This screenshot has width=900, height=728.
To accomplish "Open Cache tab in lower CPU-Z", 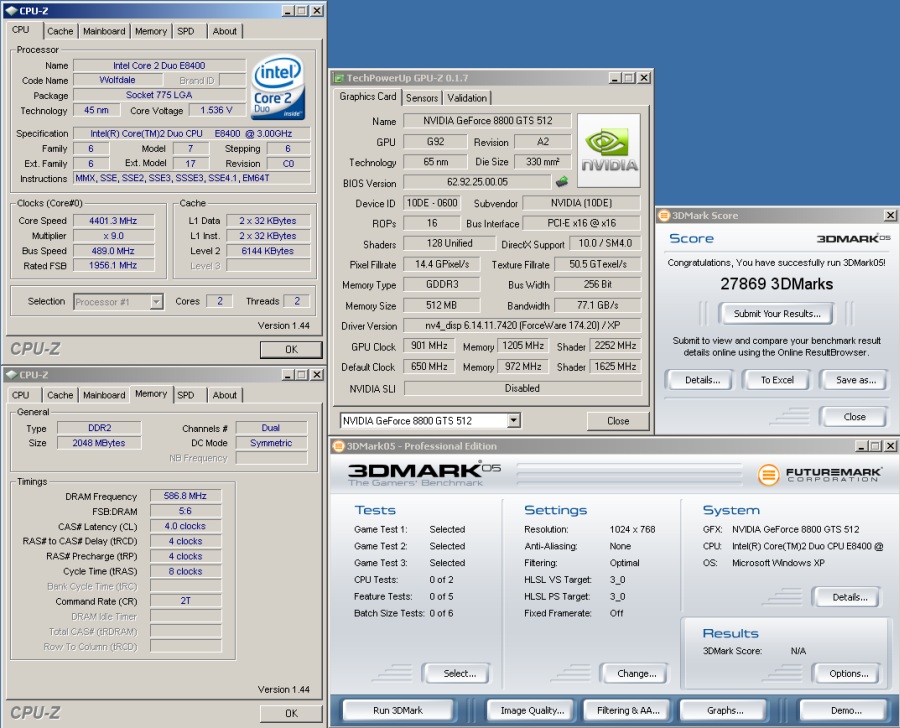I will (60, 395).
